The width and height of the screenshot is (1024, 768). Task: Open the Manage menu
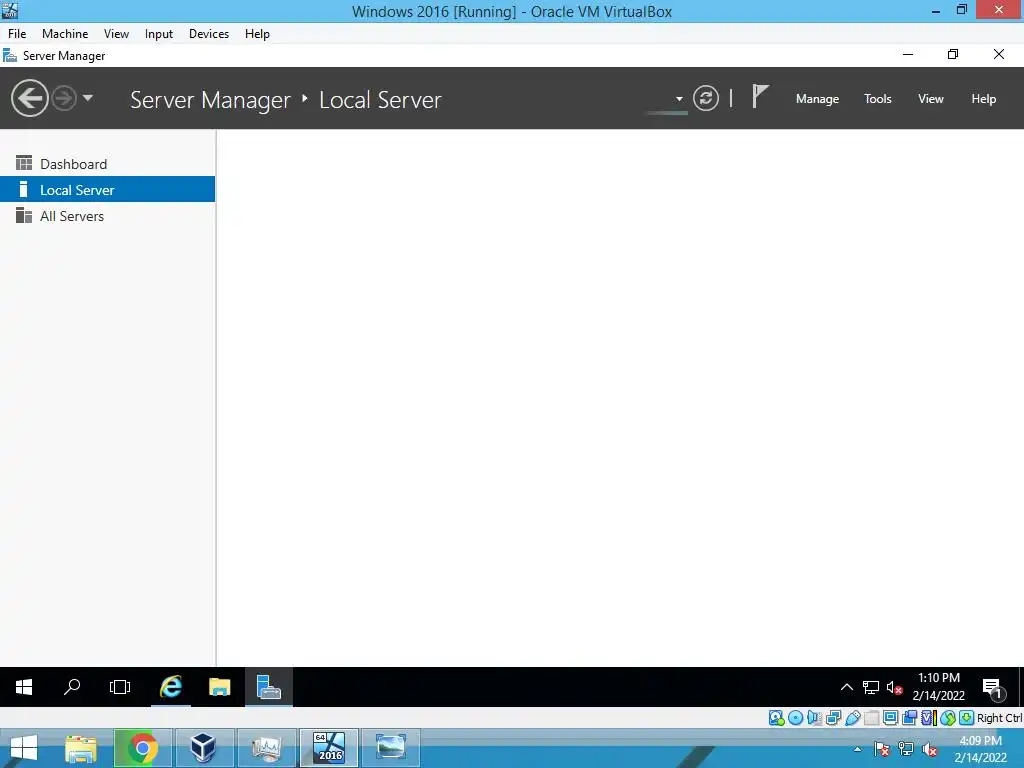(x=817, y=99)
